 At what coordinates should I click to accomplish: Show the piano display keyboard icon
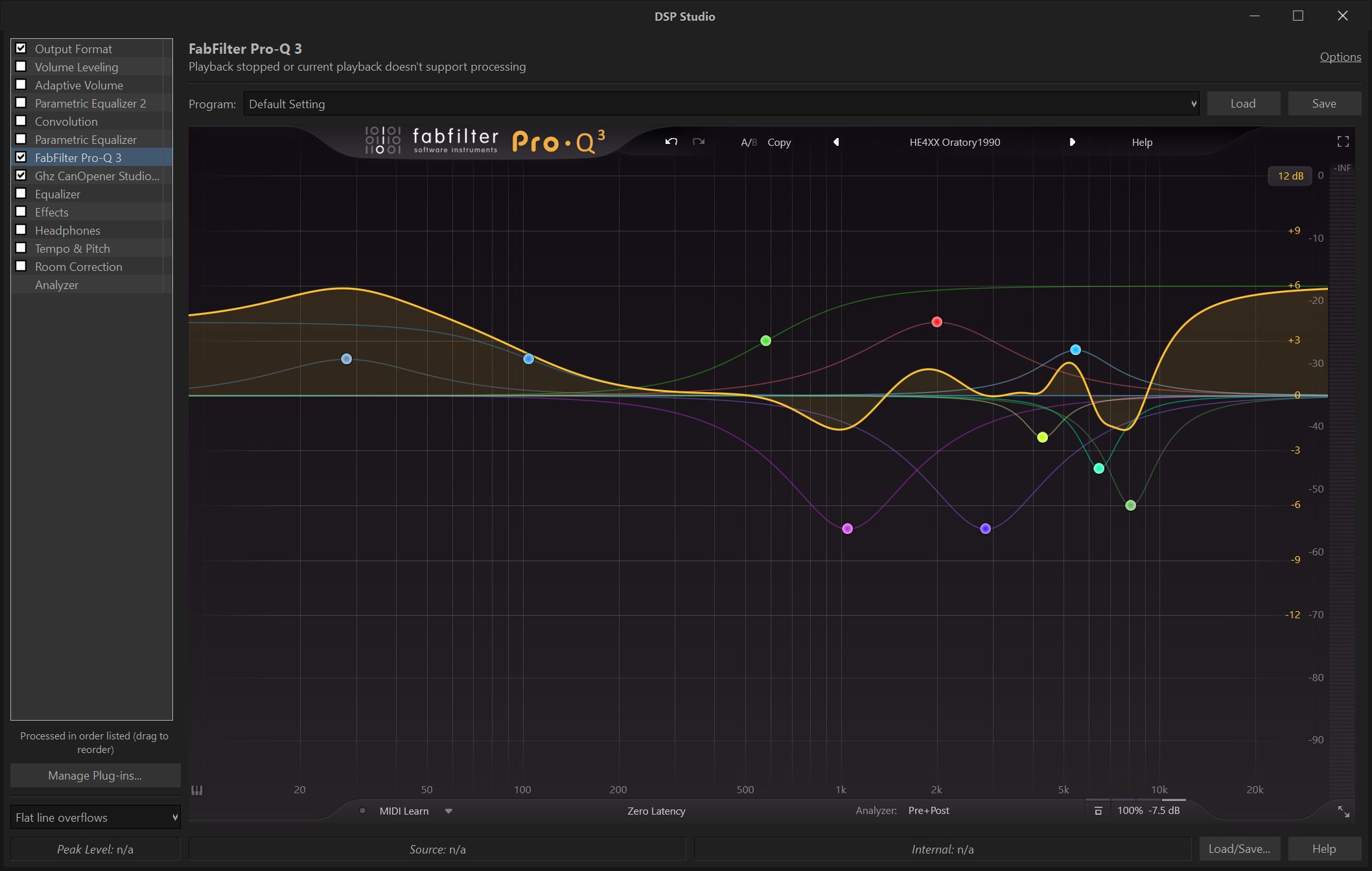(197, 789)
